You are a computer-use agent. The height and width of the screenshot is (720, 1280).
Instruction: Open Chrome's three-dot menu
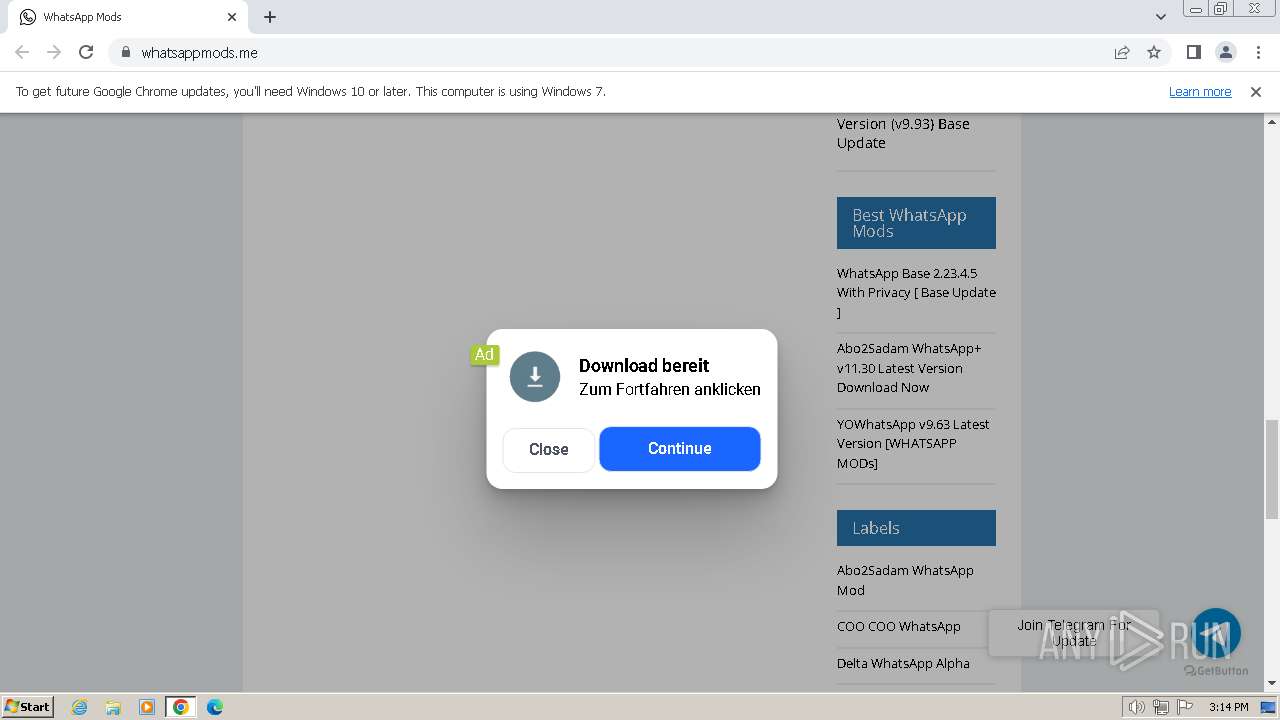pos(1258,52)
